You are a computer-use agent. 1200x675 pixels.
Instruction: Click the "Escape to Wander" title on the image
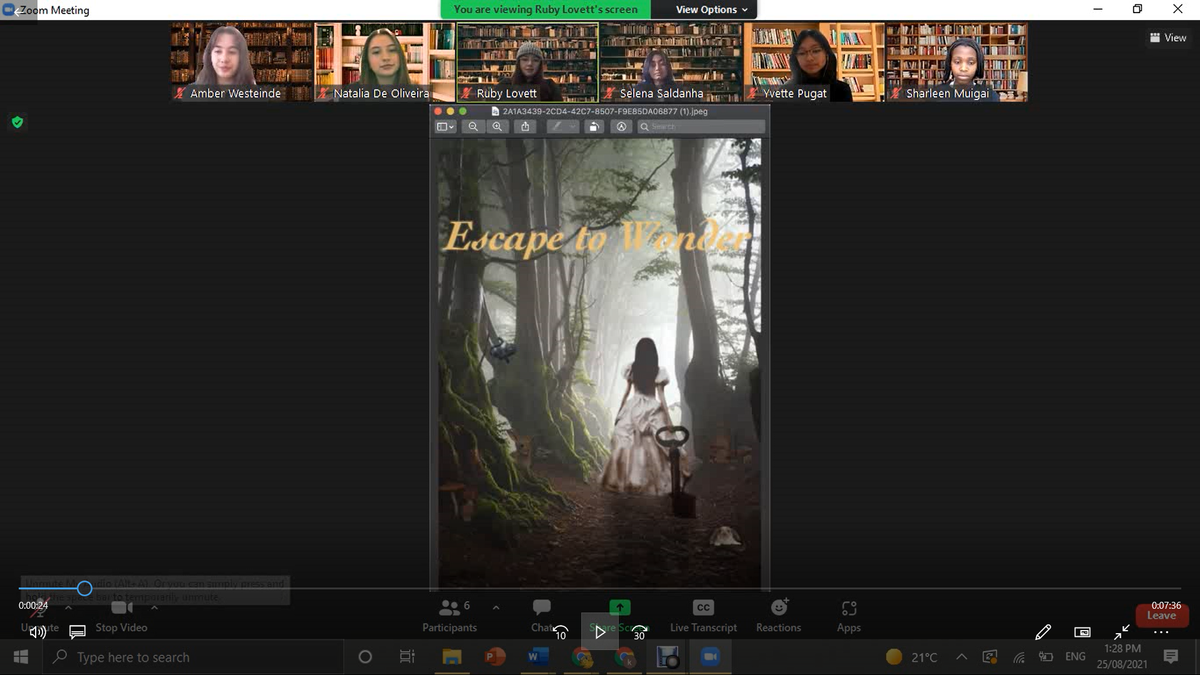[x=597, y=239]
